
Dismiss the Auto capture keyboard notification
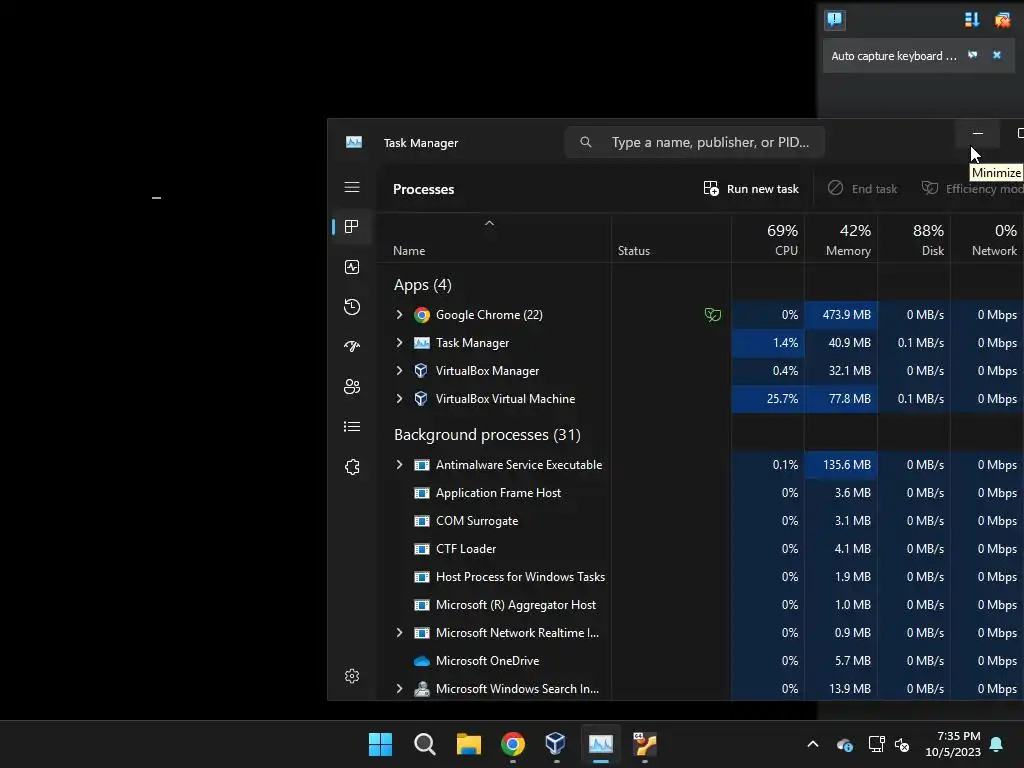(x=997, y=55)
